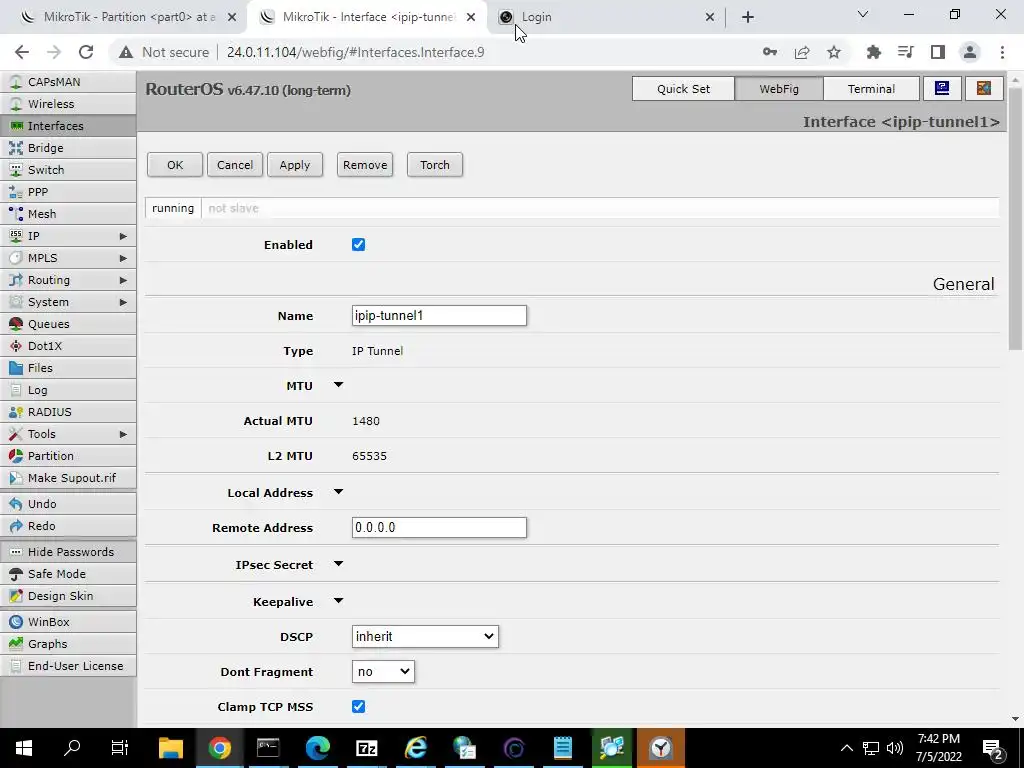Toggle Clamp TCP MSS checkbox
The image size is (1024, 768).
click(x=359, y=707)
